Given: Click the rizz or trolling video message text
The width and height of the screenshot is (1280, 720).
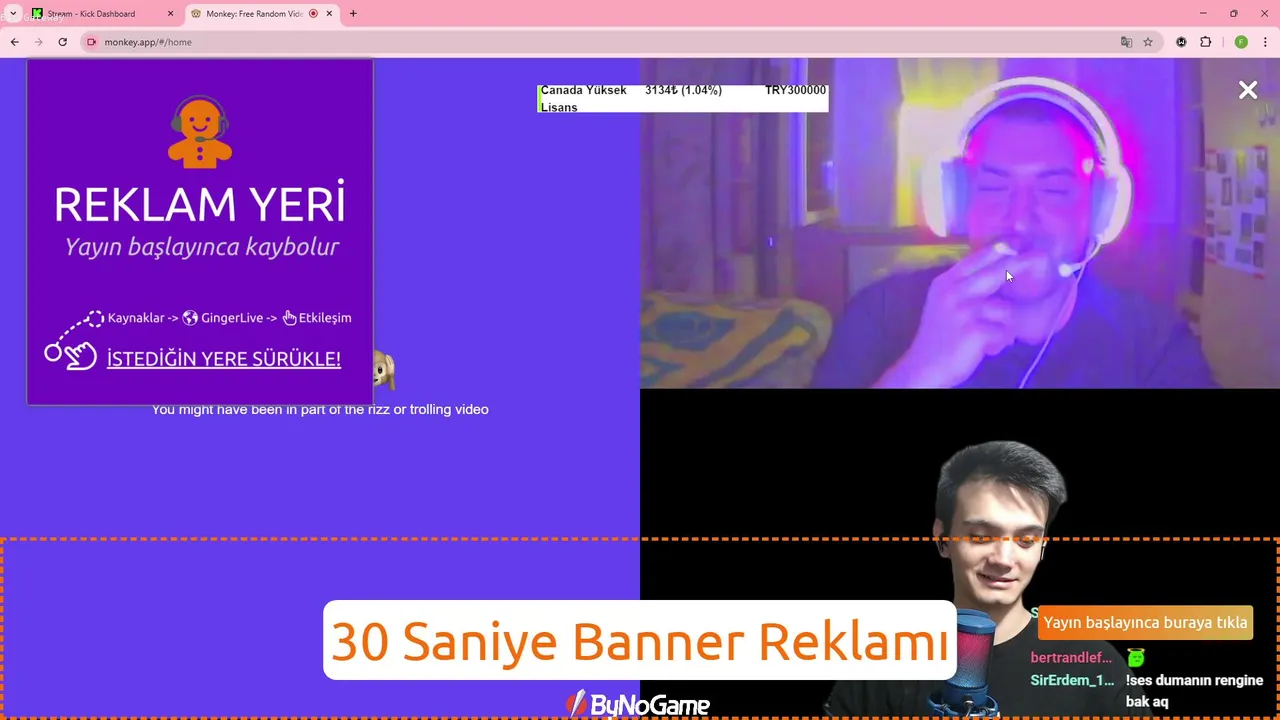Looking at the screenshot, I should click(320, 409).
